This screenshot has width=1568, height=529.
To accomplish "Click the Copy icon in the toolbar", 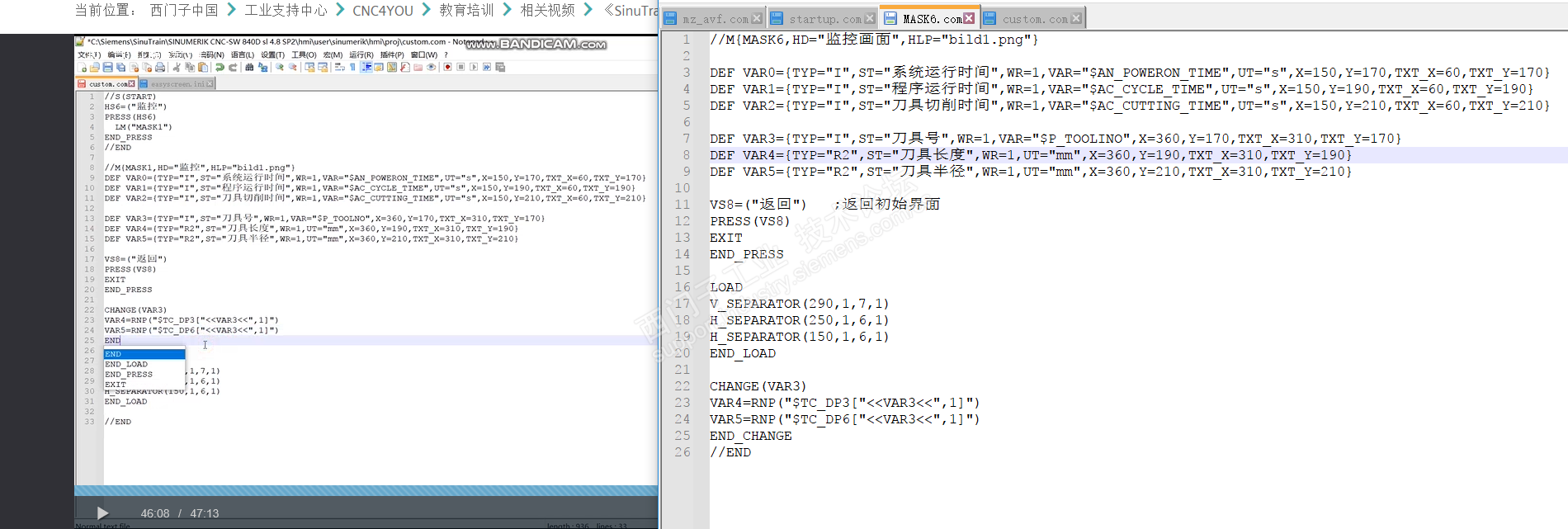I will [x=190, y=68].
